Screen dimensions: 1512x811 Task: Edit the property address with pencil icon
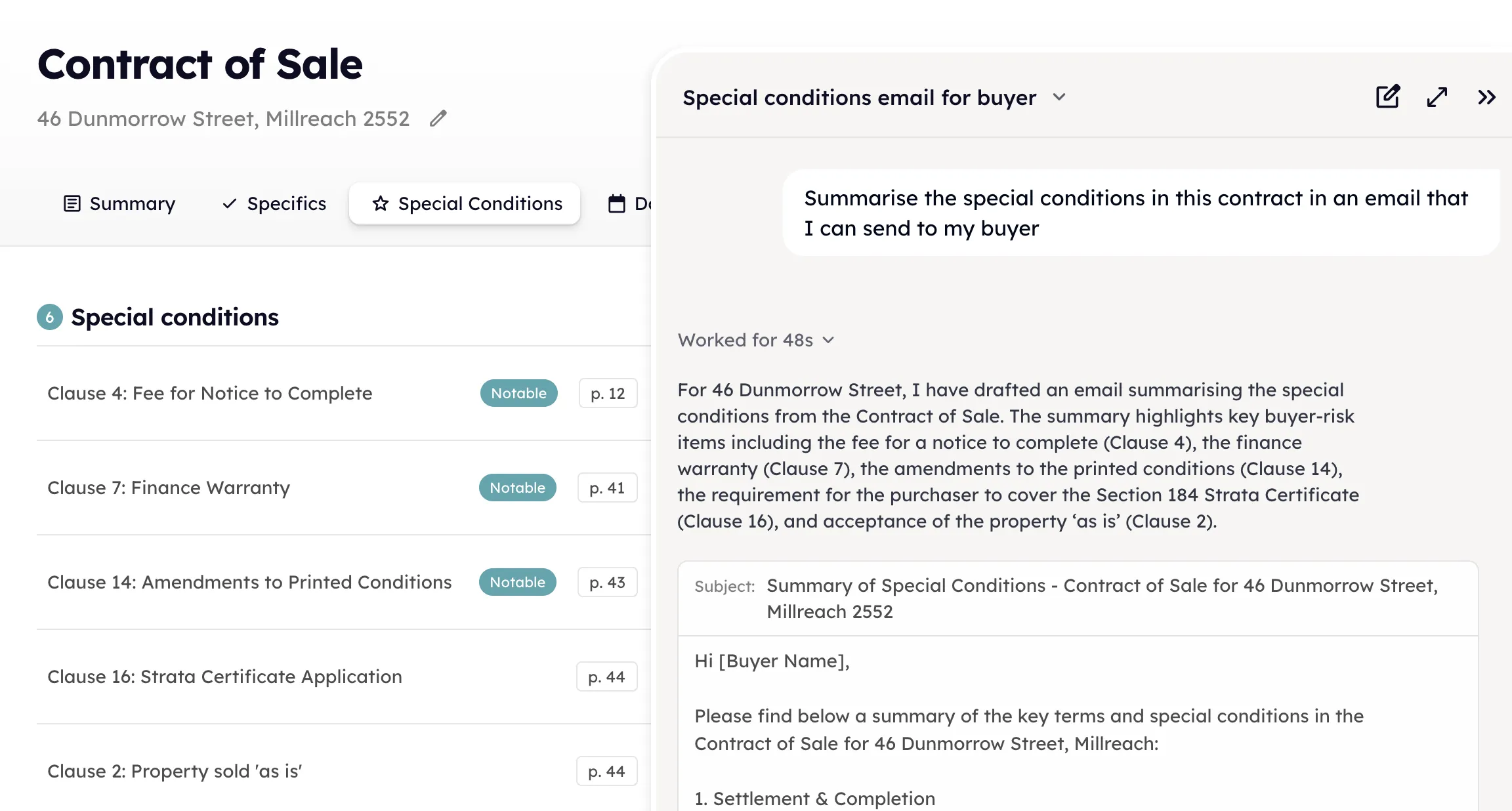pyautogui.click(x=438, y=119)
